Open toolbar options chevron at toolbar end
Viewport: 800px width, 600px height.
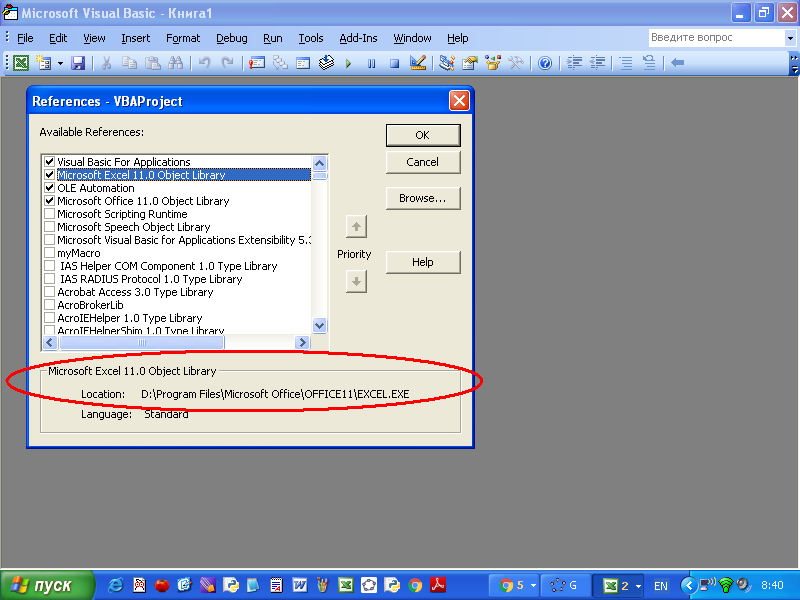pos(794,64)
